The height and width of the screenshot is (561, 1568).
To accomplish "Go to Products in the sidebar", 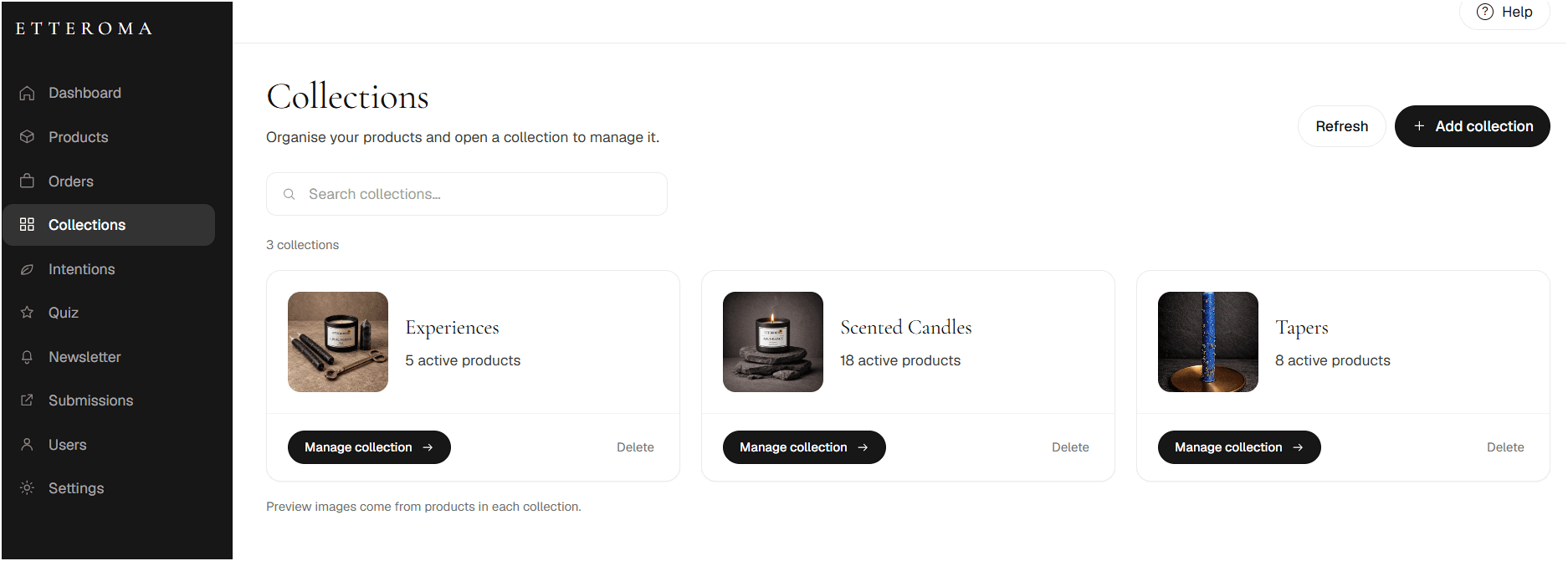I will click(109, 137).
